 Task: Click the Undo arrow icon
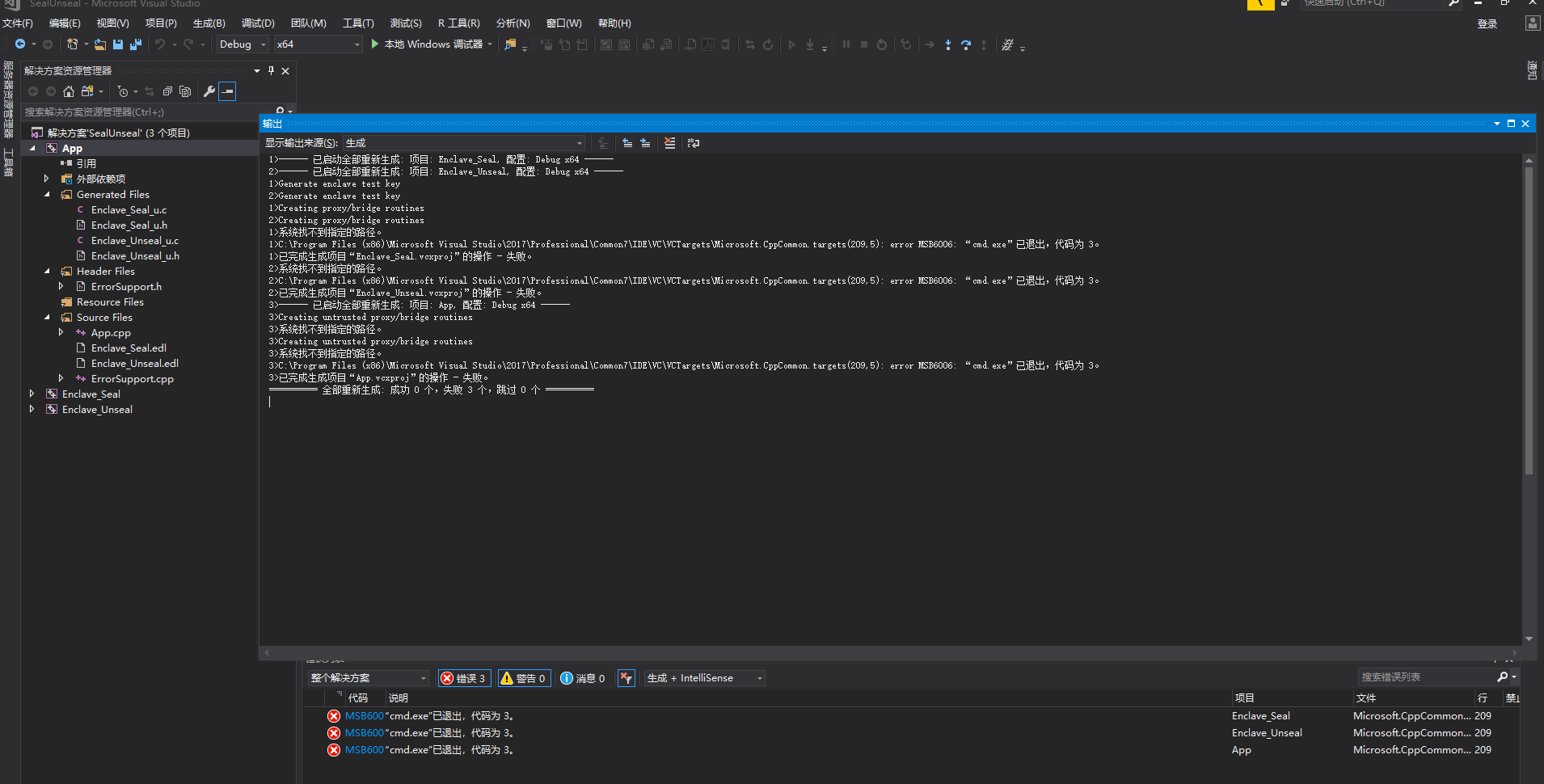coord(159,44)
